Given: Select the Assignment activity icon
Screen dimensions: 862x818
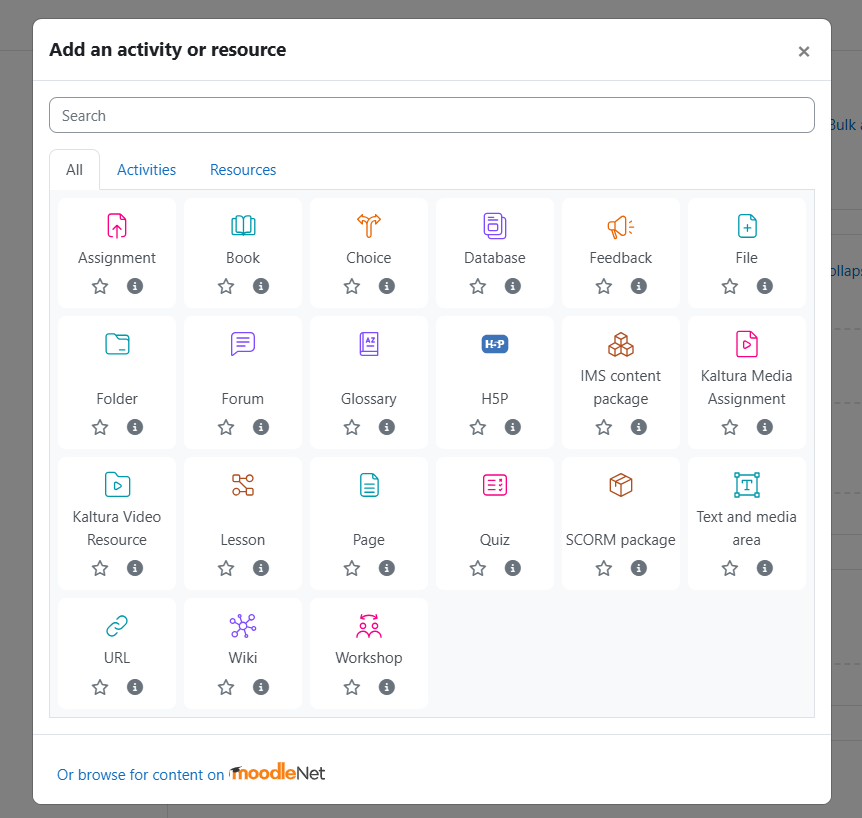Looking at the screenshot, I should [x=117, y=226].
